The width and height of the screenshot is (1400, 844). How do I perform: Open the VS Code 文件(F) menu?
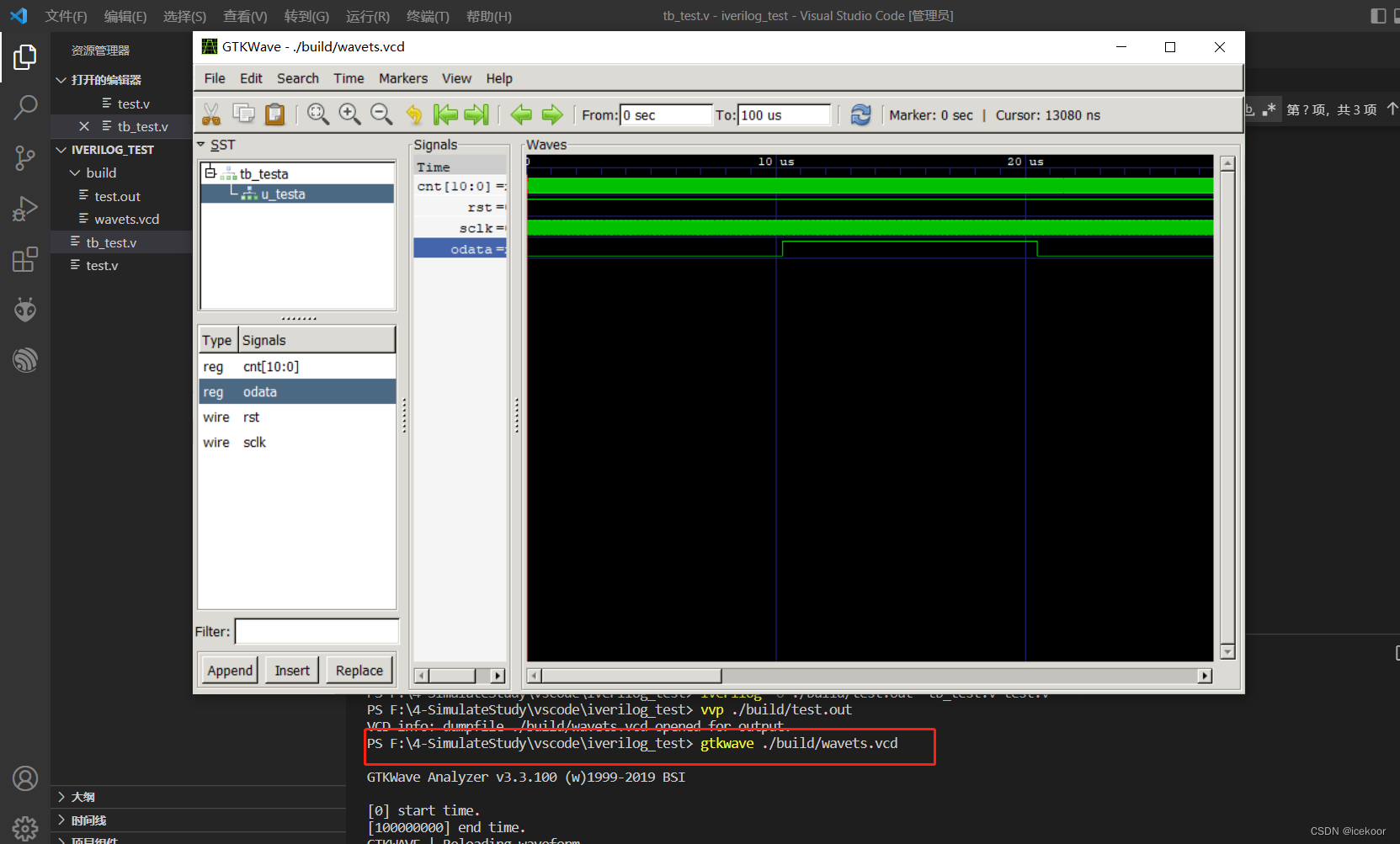(67, 16)
